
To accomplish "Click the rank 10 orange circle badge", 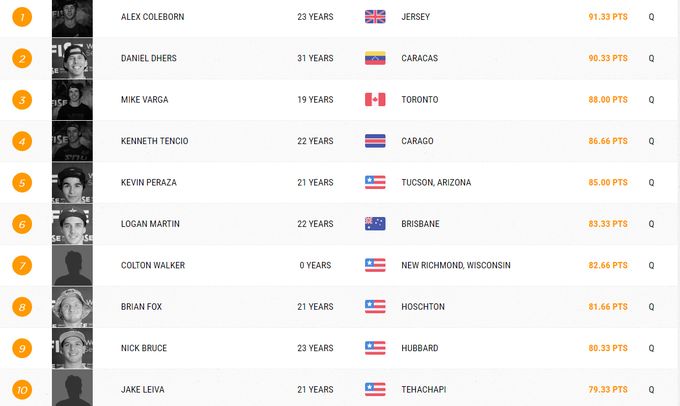I will (22, 389).
